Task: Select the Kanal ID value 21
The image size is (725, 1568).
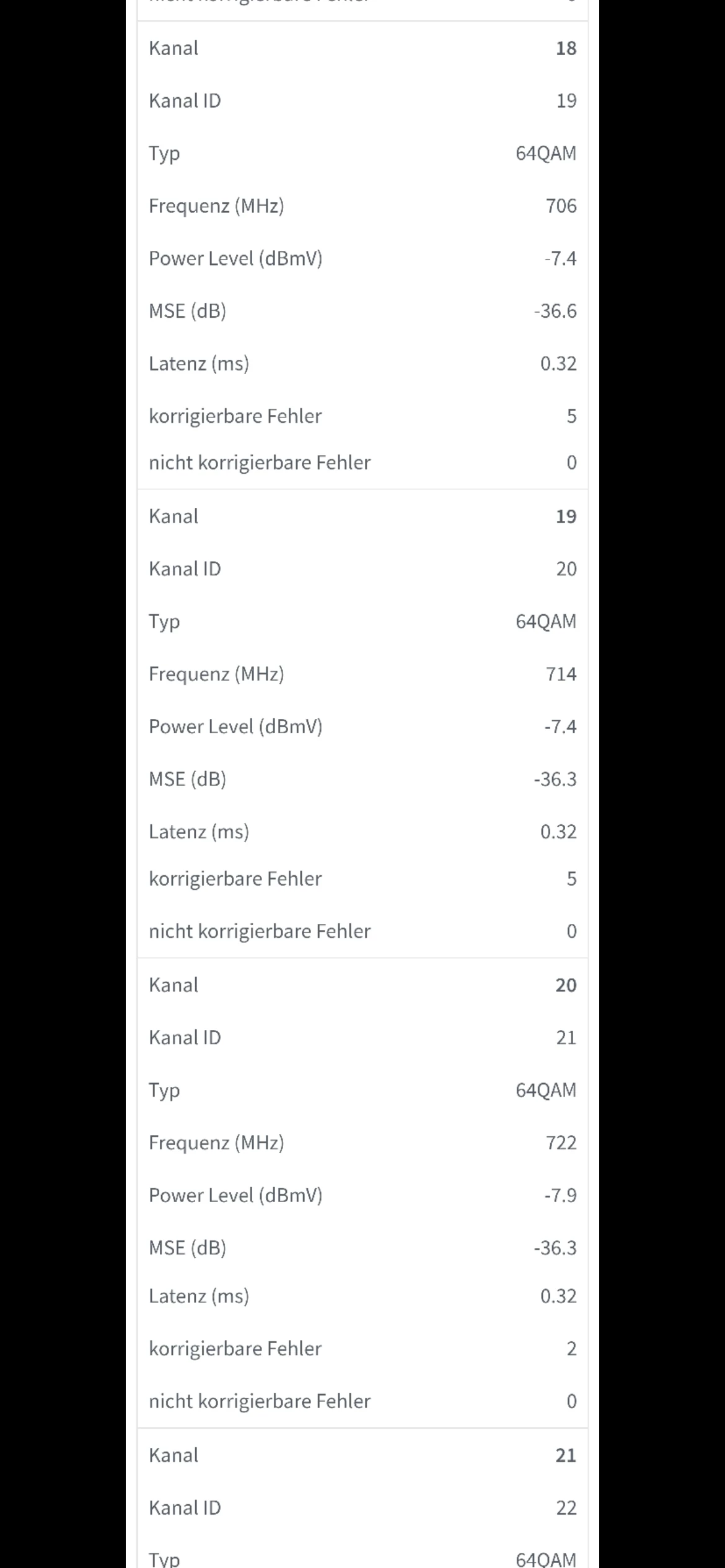Action: 566,1038
